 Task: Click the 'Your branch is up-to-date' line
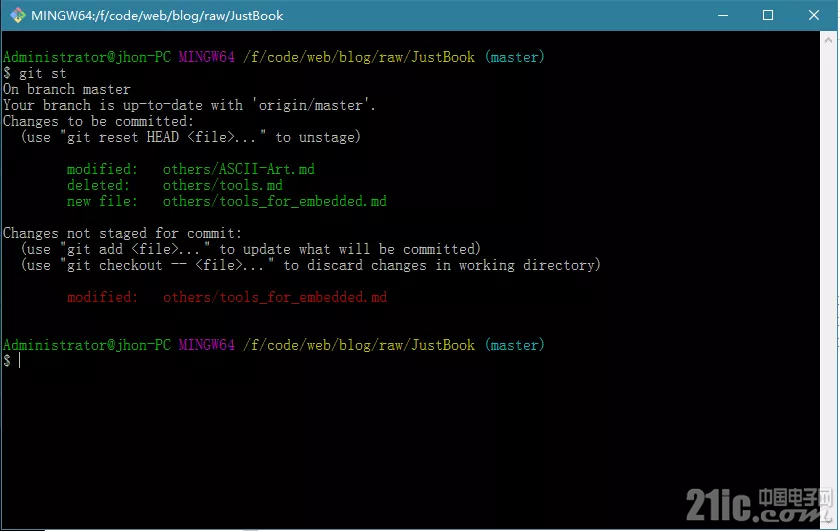tap(189, 106)
